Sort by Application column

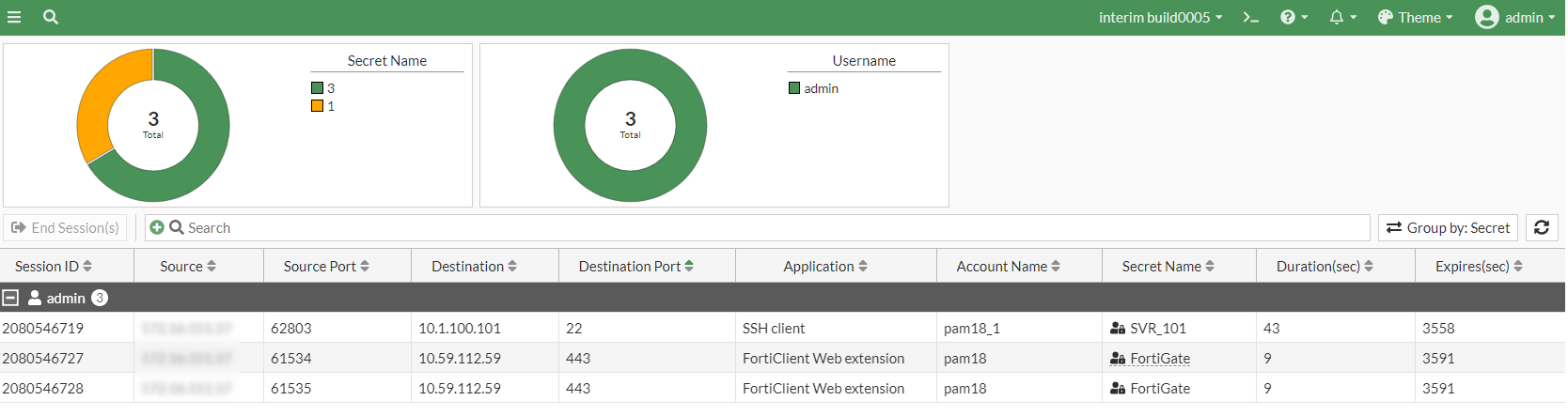pos(825,266)
